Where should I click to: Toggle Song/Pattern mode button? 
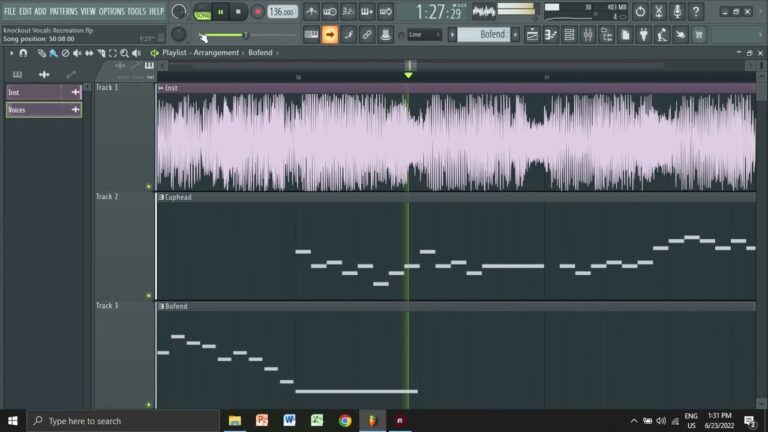pyautogui.click(x=202, y=12)
